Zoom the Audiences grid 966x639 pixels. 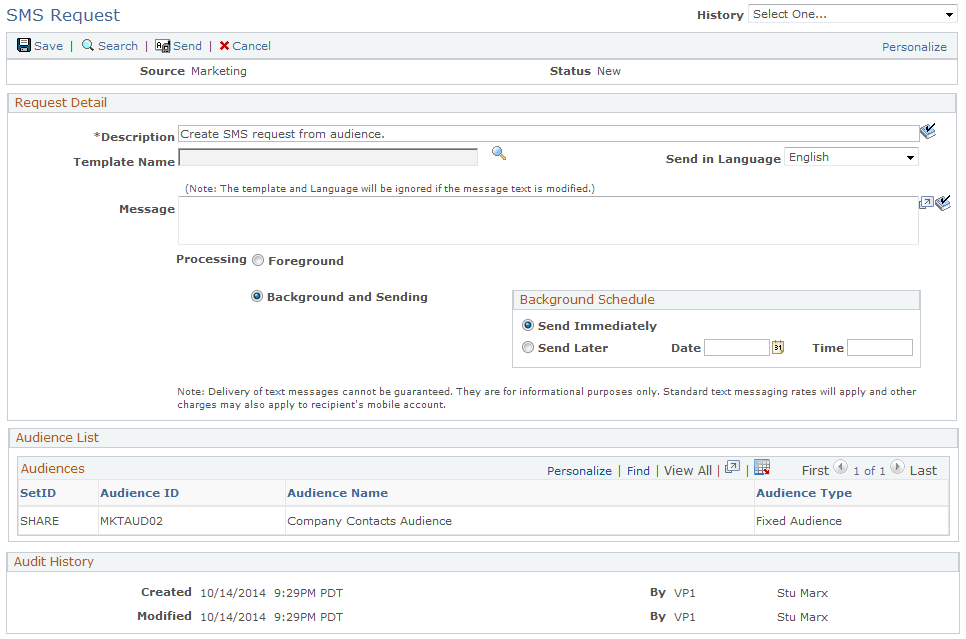pos(733,468)
